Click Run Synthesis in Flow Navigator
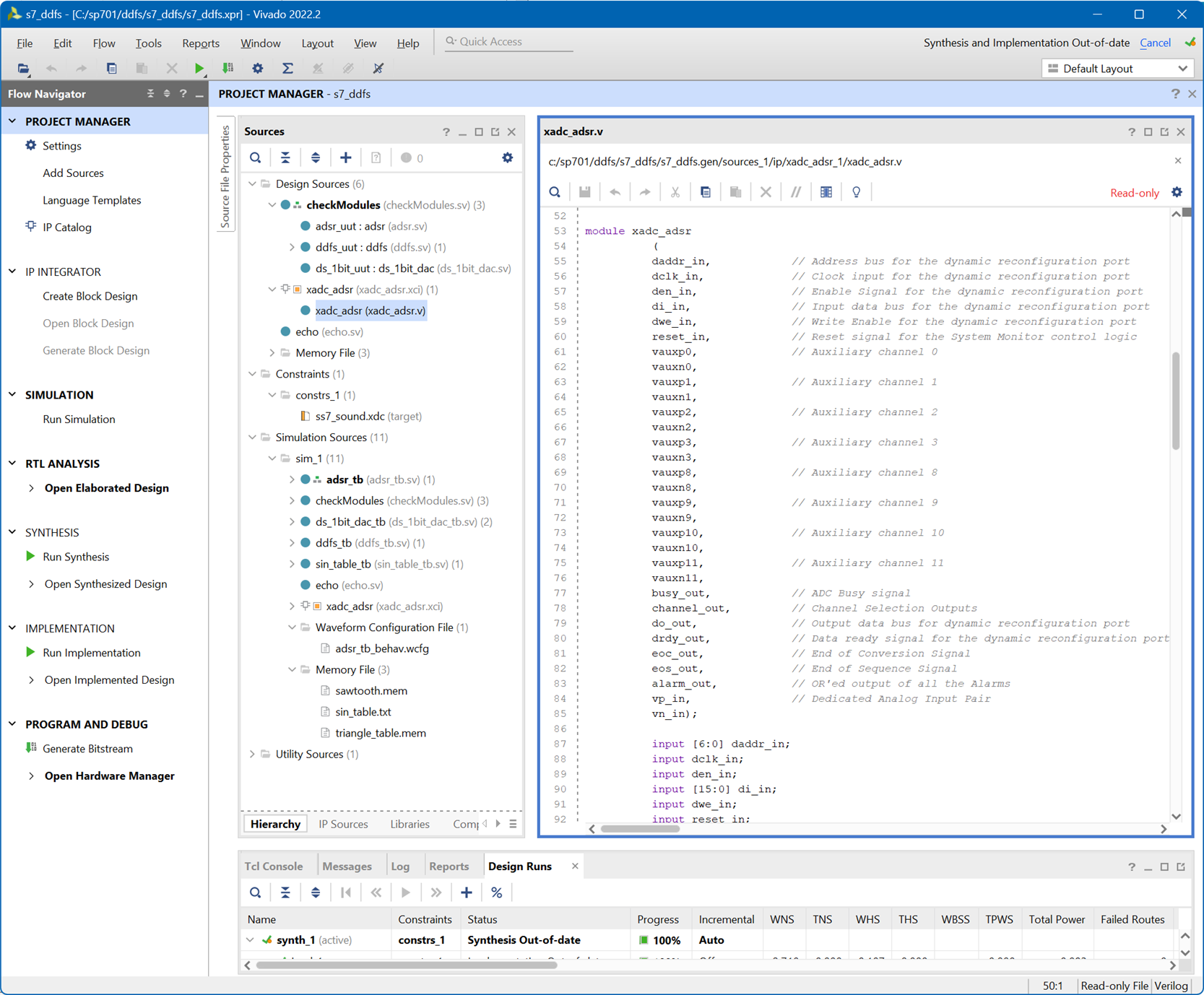Image resolution: width=1204 pixels, height=995 pixels. click(76, 557)
